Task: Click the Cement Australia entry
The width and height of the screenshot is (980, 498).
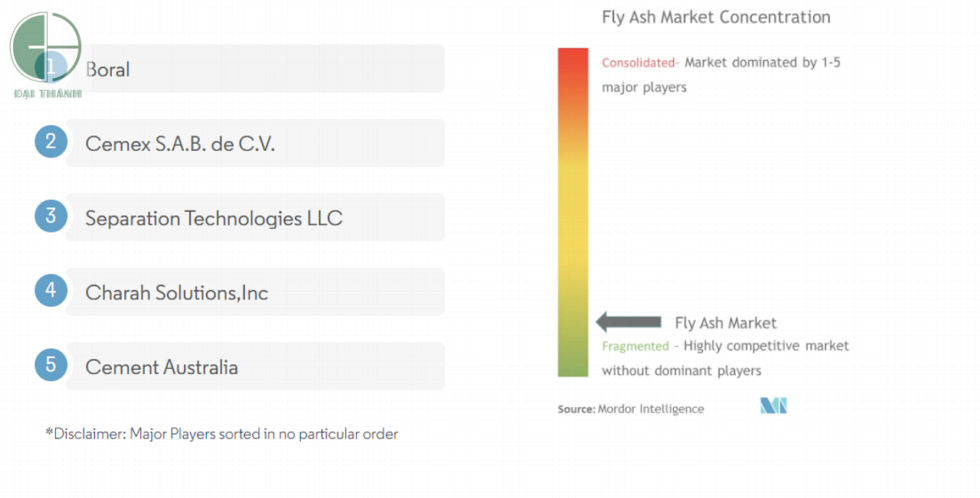Action: pyautogui.click(x=255, y=367)
